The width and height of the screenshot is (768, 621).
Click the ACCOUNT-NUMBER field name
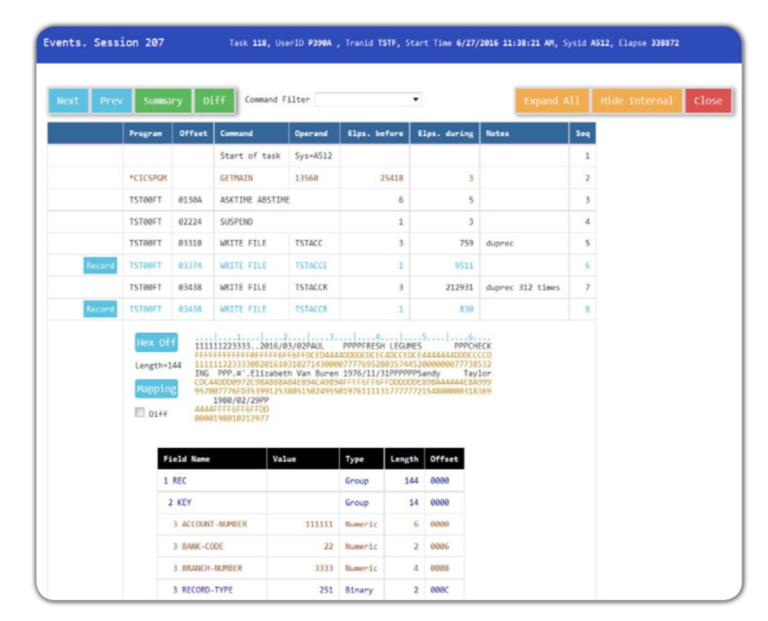[214, 524]
